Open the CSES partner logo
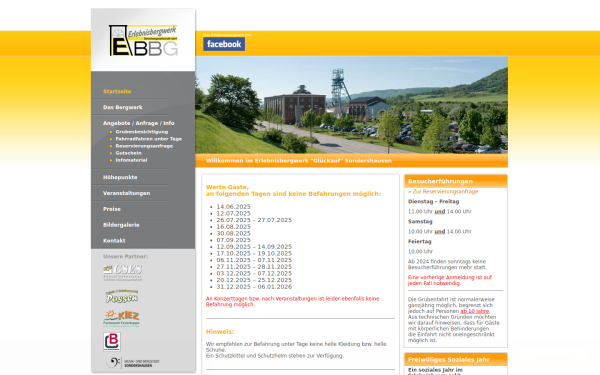Screen dimensions: 600x375 (122, 272)
